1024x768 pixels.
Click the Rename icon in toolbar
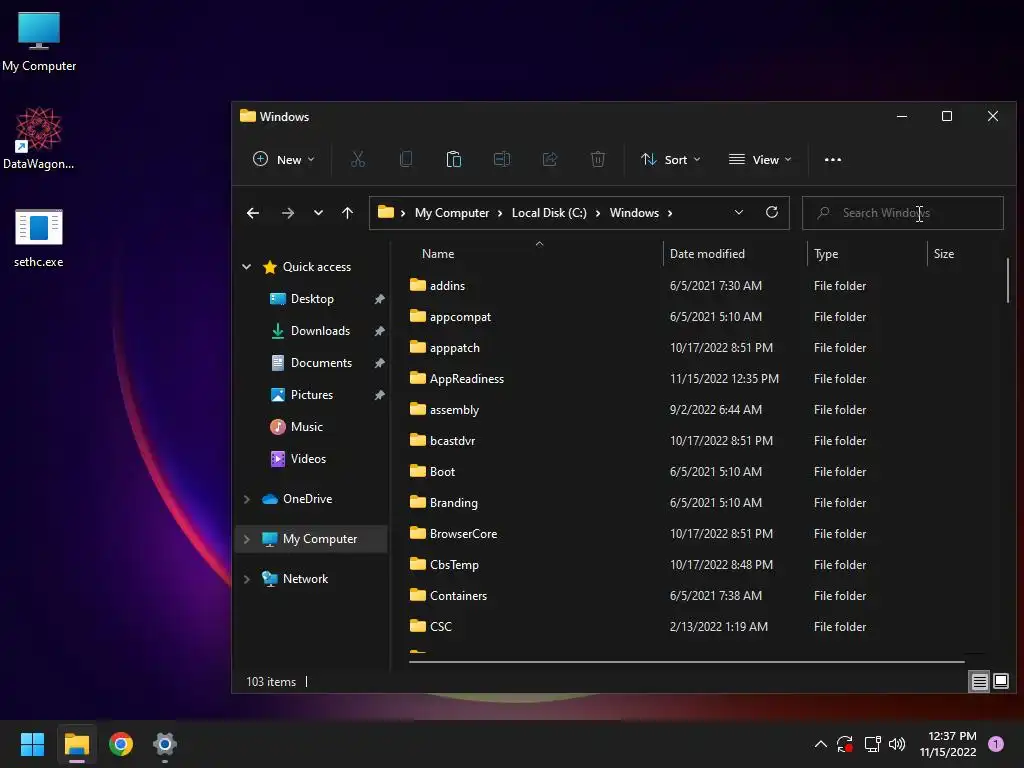point(502,159)
